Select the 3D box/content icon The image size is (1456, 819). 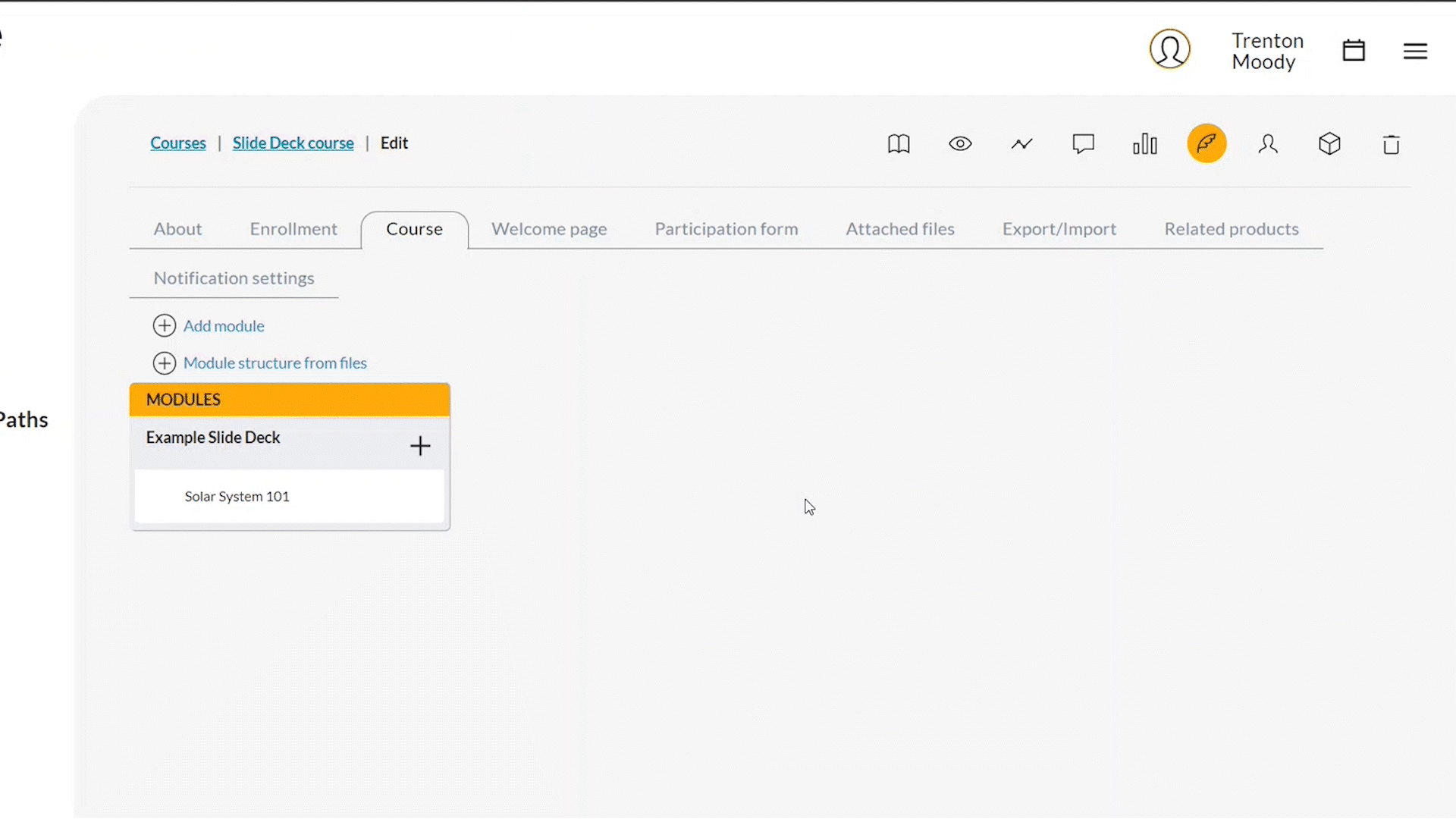tap(1329, 143)
